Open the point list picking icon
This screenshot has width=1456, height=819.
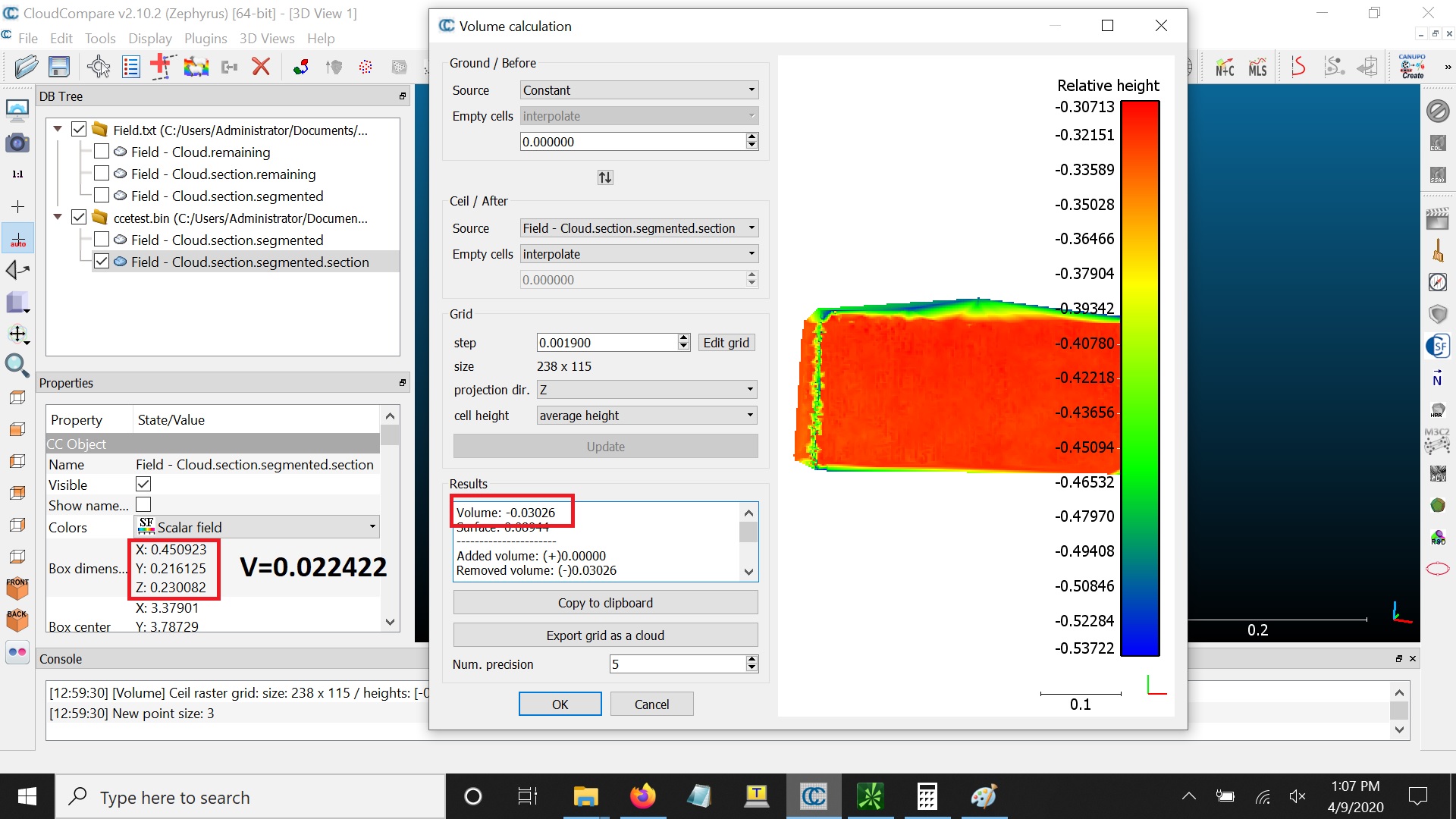pyautogui.click(x=130, y=67)
